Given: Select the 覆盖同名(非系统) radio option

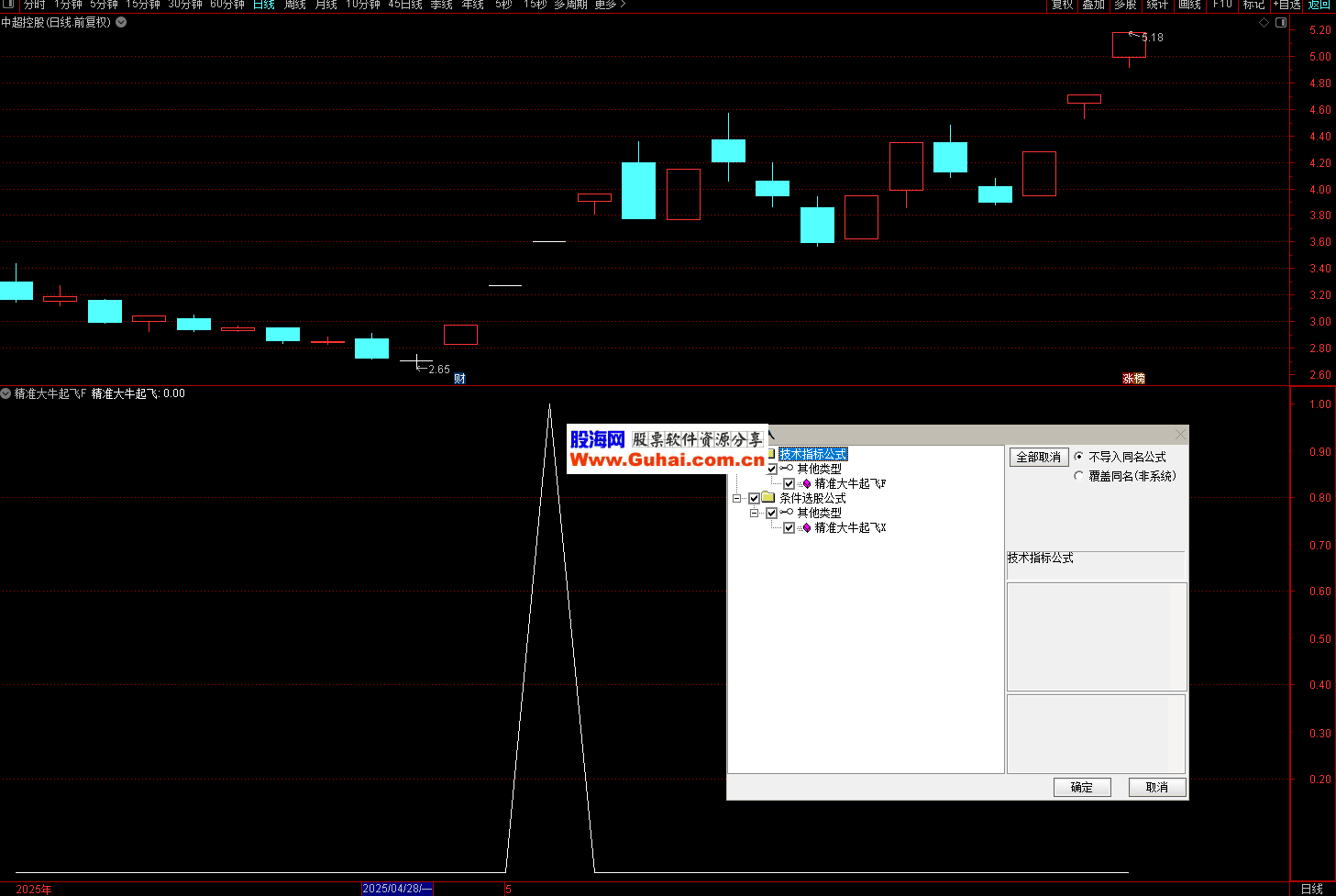Looking at the screenshot, I should (1078, 476).
